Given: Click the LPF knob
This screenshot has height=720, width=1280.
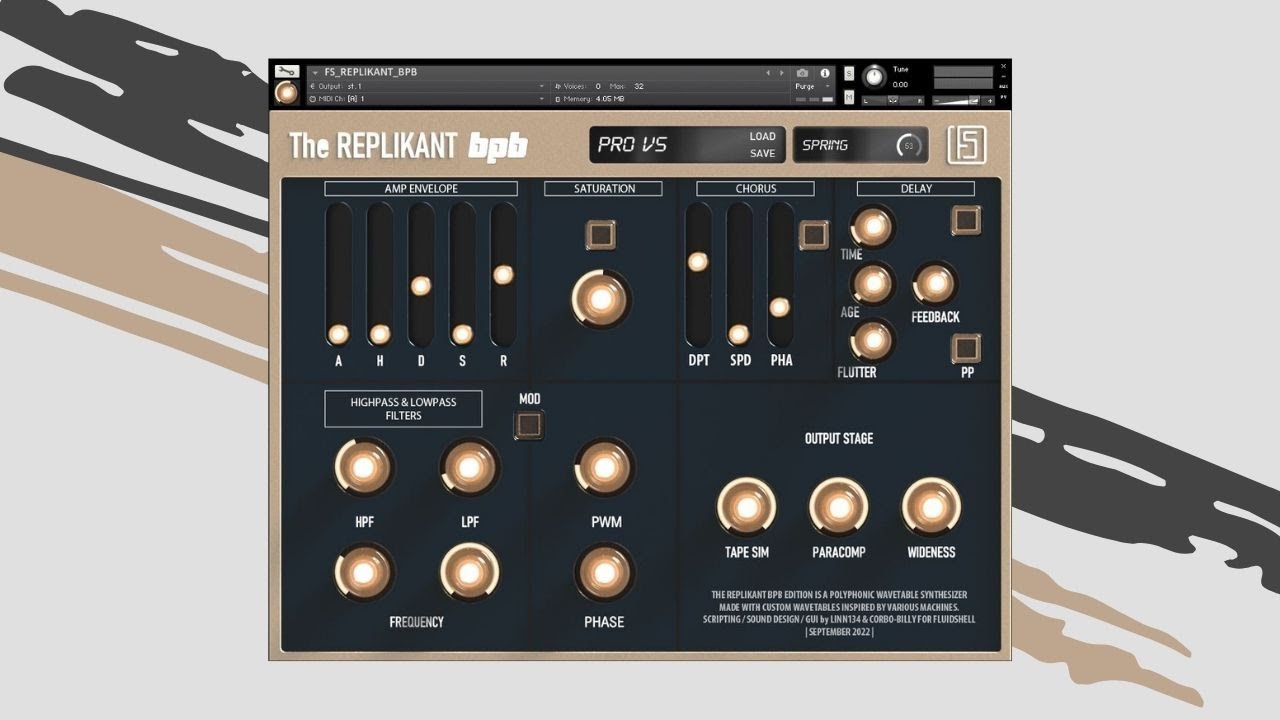Looking at the screenshot, I should [x=469, y=467].
